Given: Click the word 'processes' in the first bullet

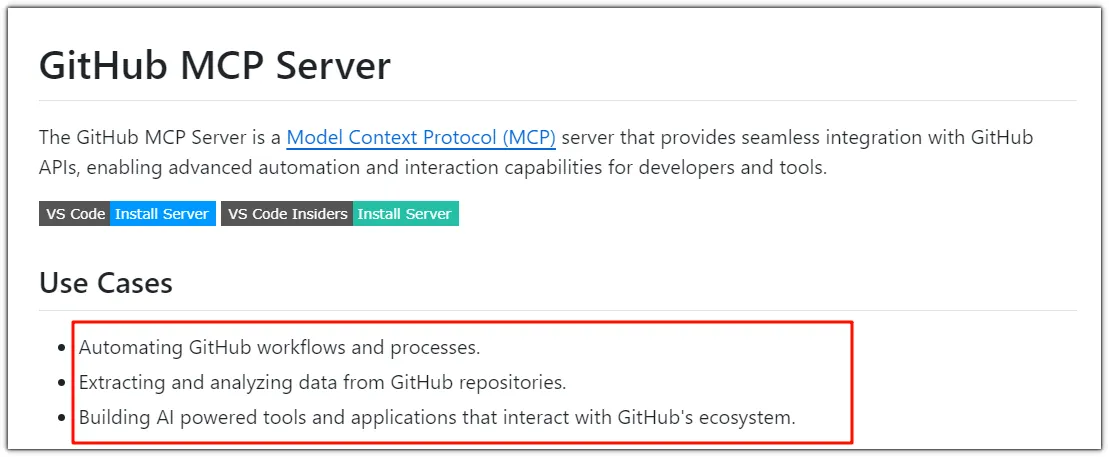Looking at the screenshot, I should pyautogui.click(x=438, y=348).
